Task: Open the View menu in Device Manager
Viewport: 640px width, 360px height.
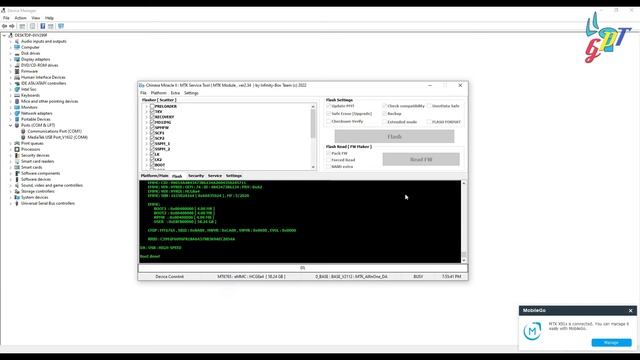Action: 36,18
